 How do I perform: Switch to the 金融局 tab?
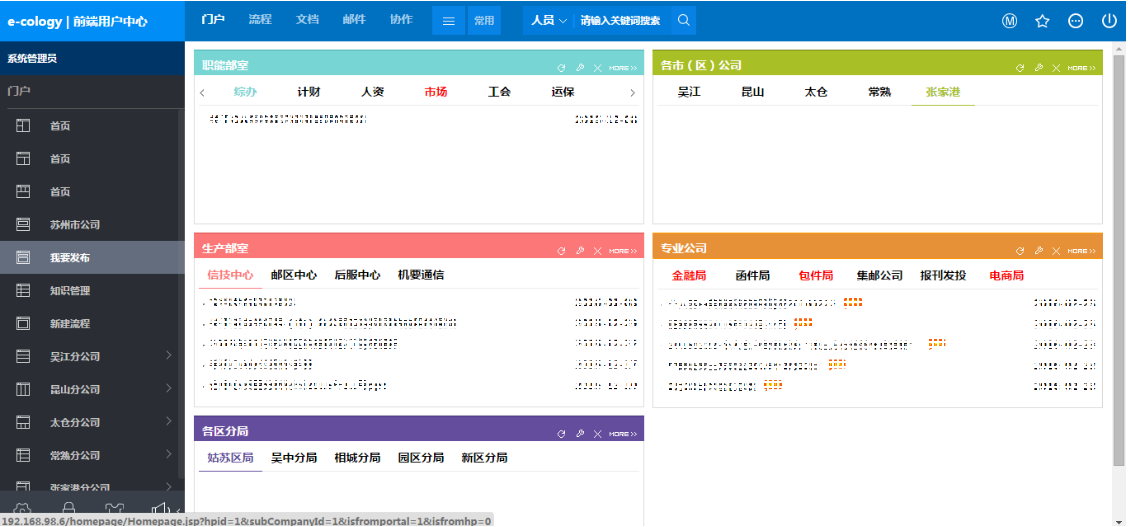(x=689, y=275)
